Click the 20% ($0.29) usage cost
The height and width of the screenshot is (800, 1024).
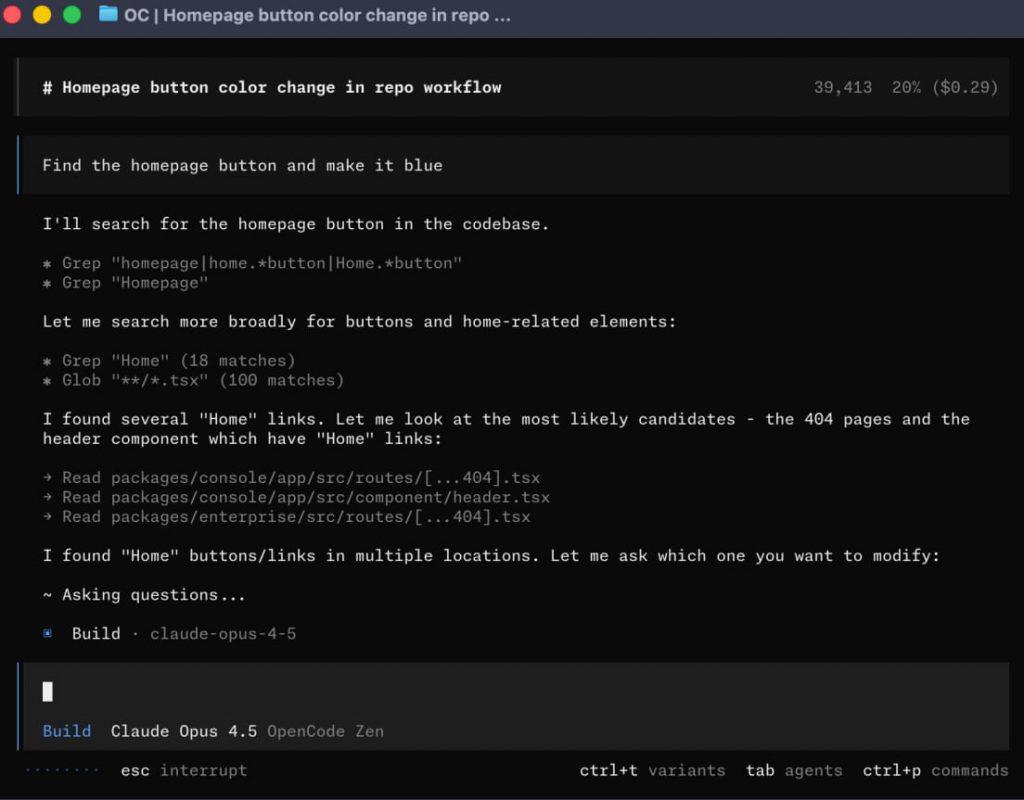point(945,88)
